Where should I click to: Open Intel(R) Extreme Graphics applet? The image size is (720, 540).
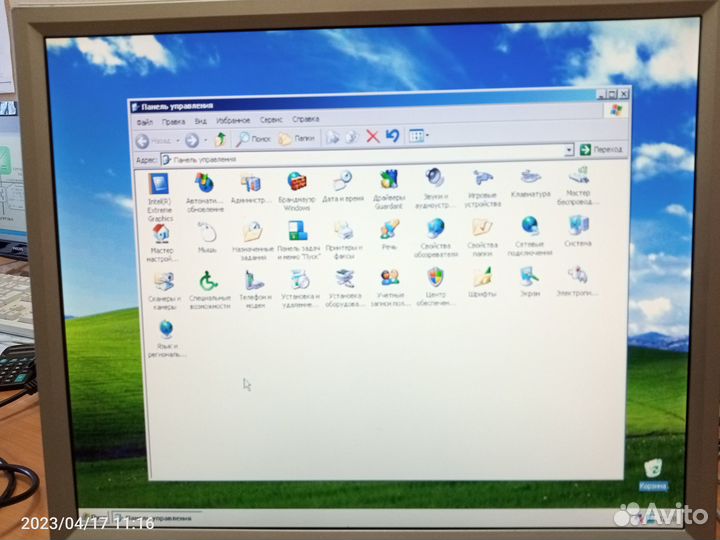click(160, 197)
